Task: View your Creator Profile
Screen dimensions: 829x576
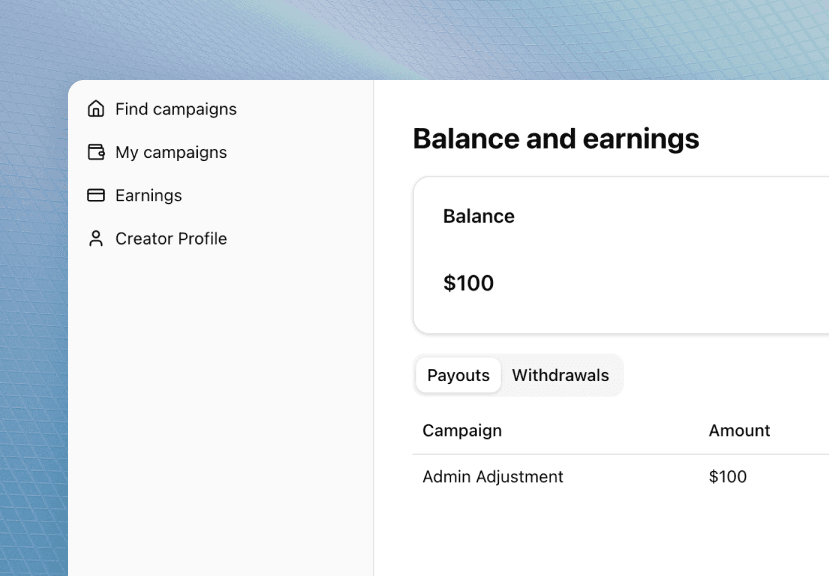Action: pos(170,238)
